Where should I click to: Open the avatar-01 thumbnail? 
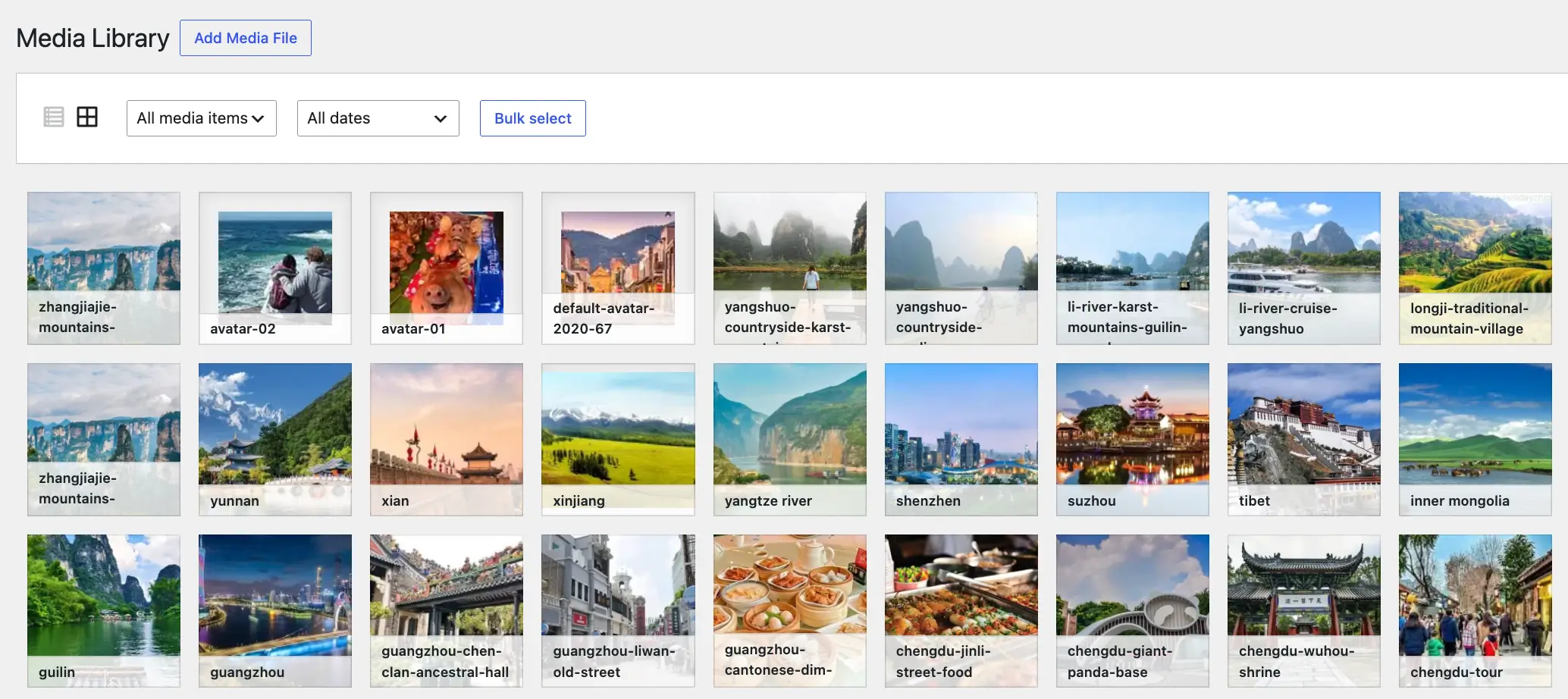[447, 268]
